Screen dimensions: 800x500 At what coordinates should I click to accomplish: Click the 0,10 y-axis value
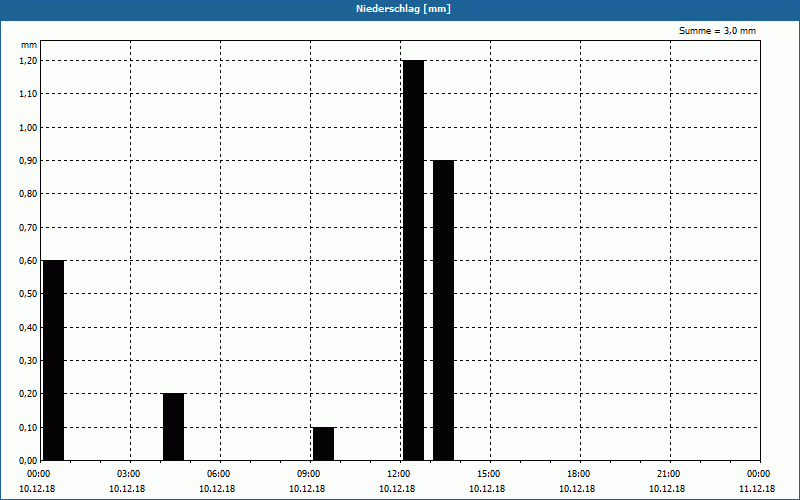point(28,428)
